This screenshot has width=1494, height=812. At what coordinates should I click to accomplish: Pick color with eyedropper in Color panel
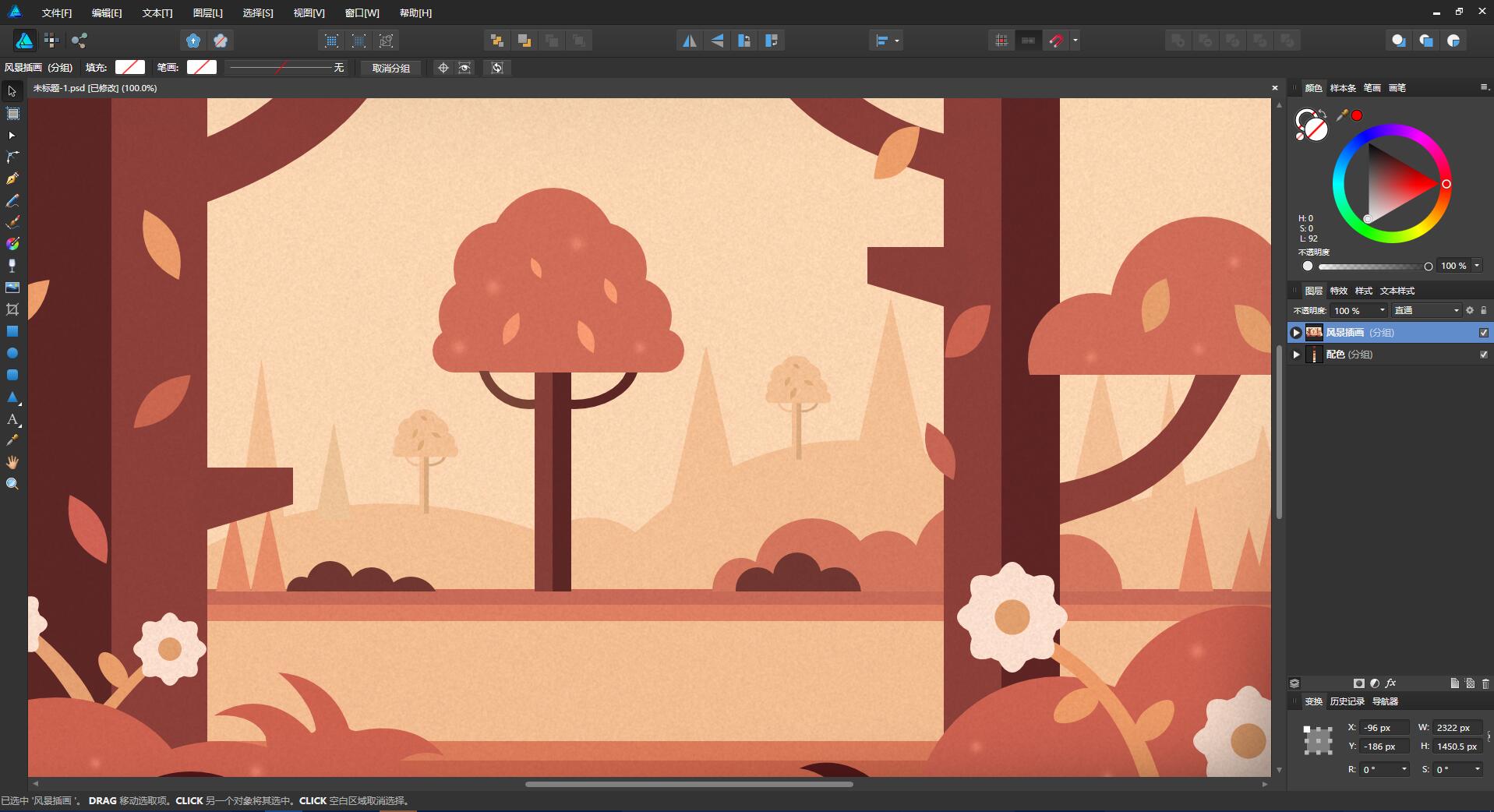click(x=1342, y=115)
